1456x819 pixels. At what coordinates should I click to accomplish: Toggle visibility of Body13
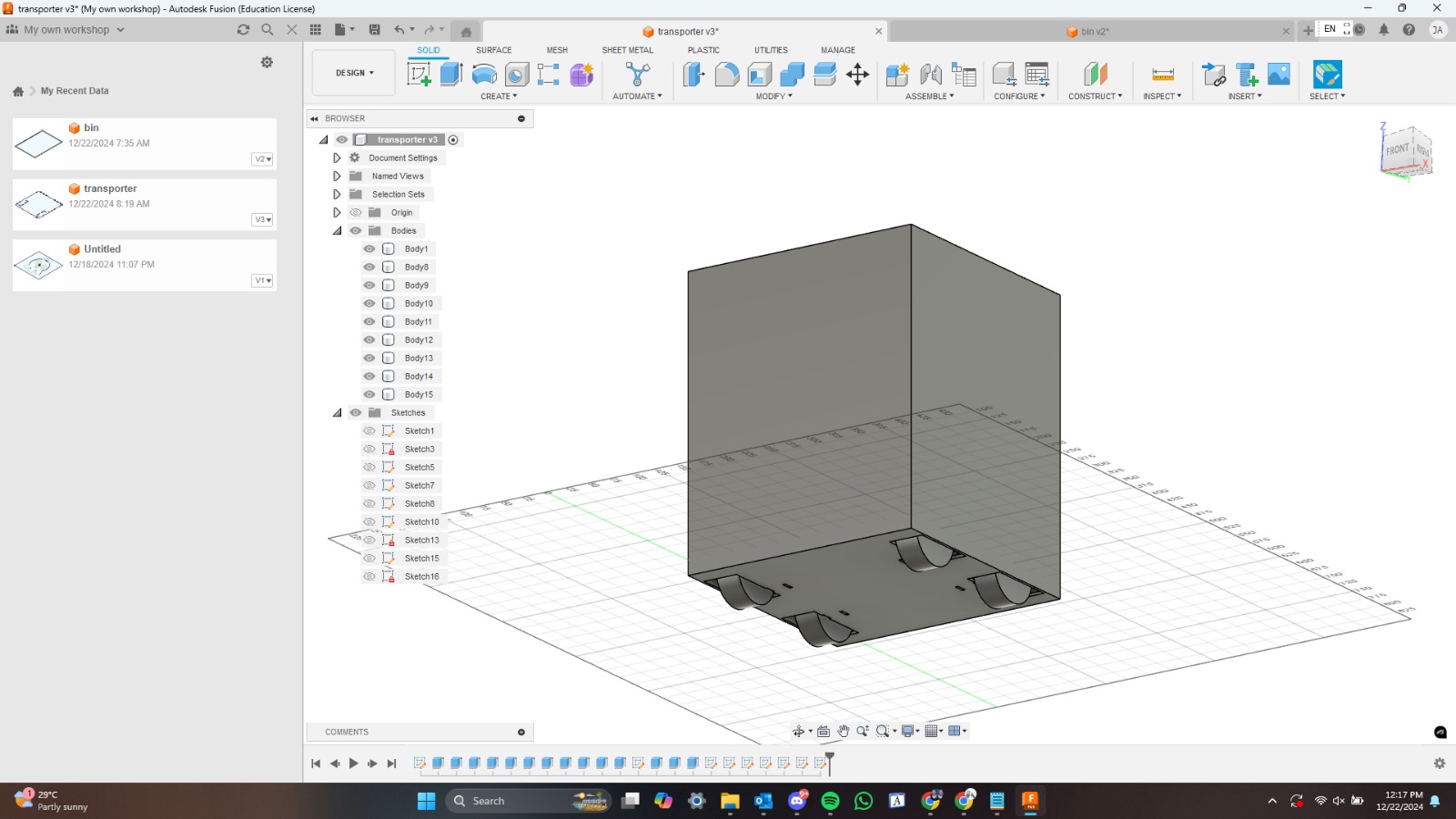tap(369, 358)
